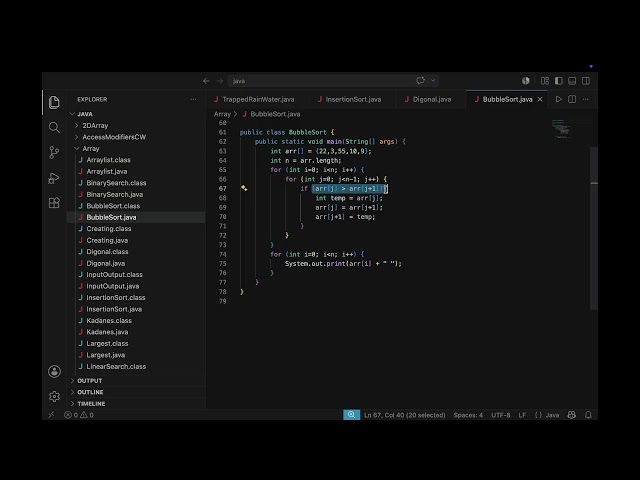Open notifications bell icon
The height and width of the screenshot is (480, 640).
(588, 415)
